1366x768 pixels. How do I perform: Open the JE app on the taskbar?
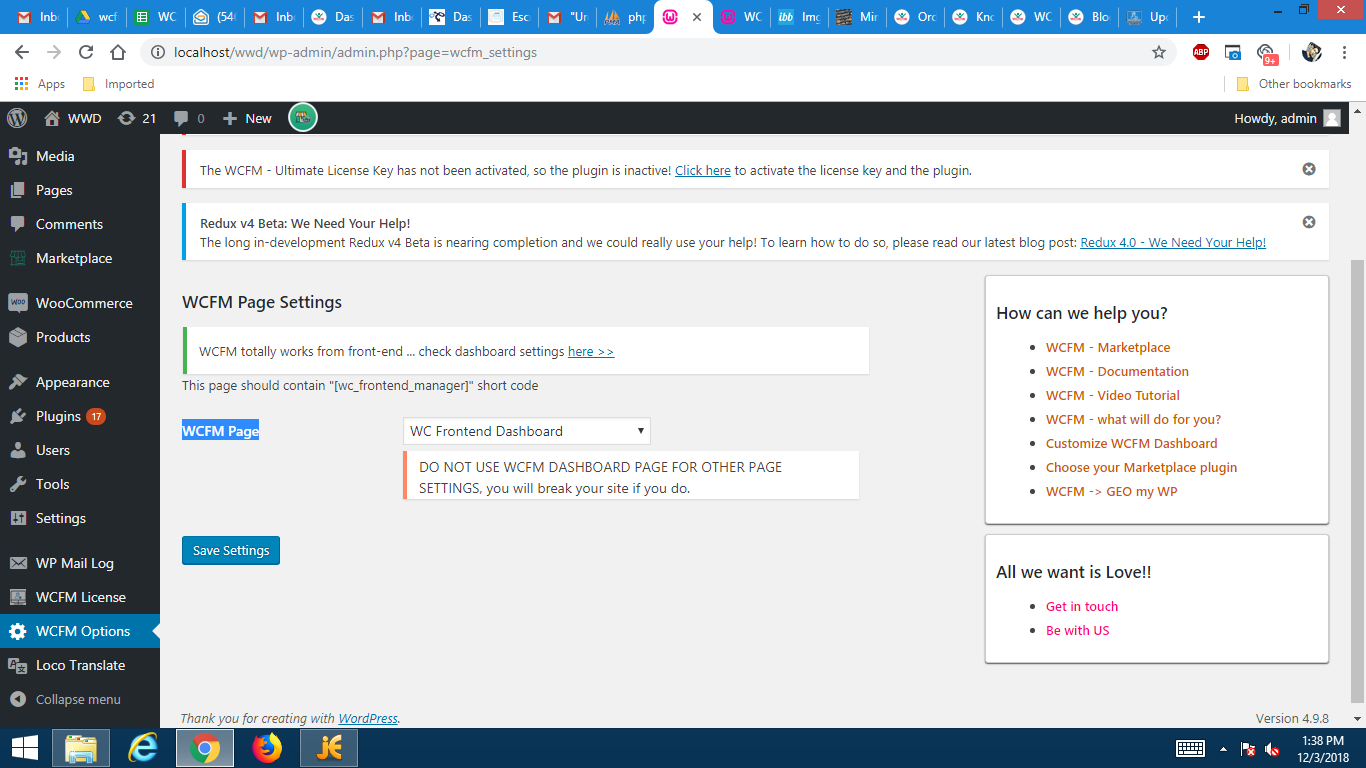[329, 748]
